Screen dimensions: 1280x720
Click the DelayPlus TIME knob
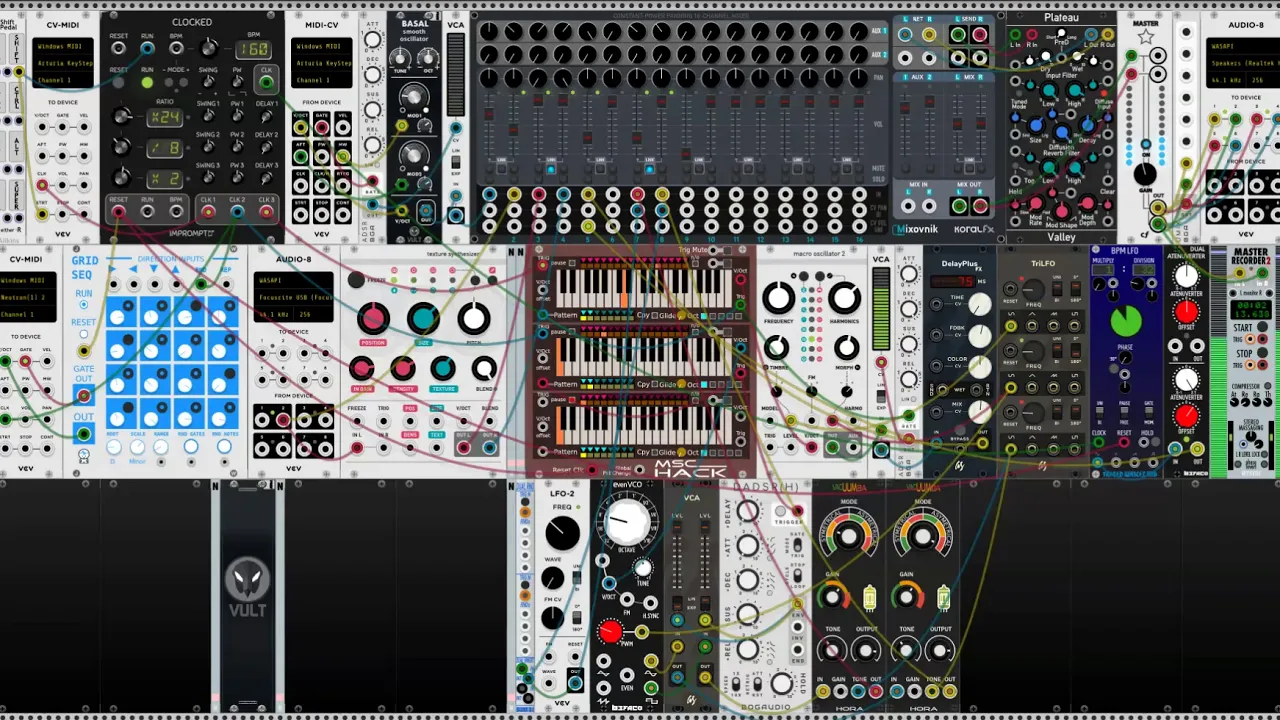tap(981, 304)
